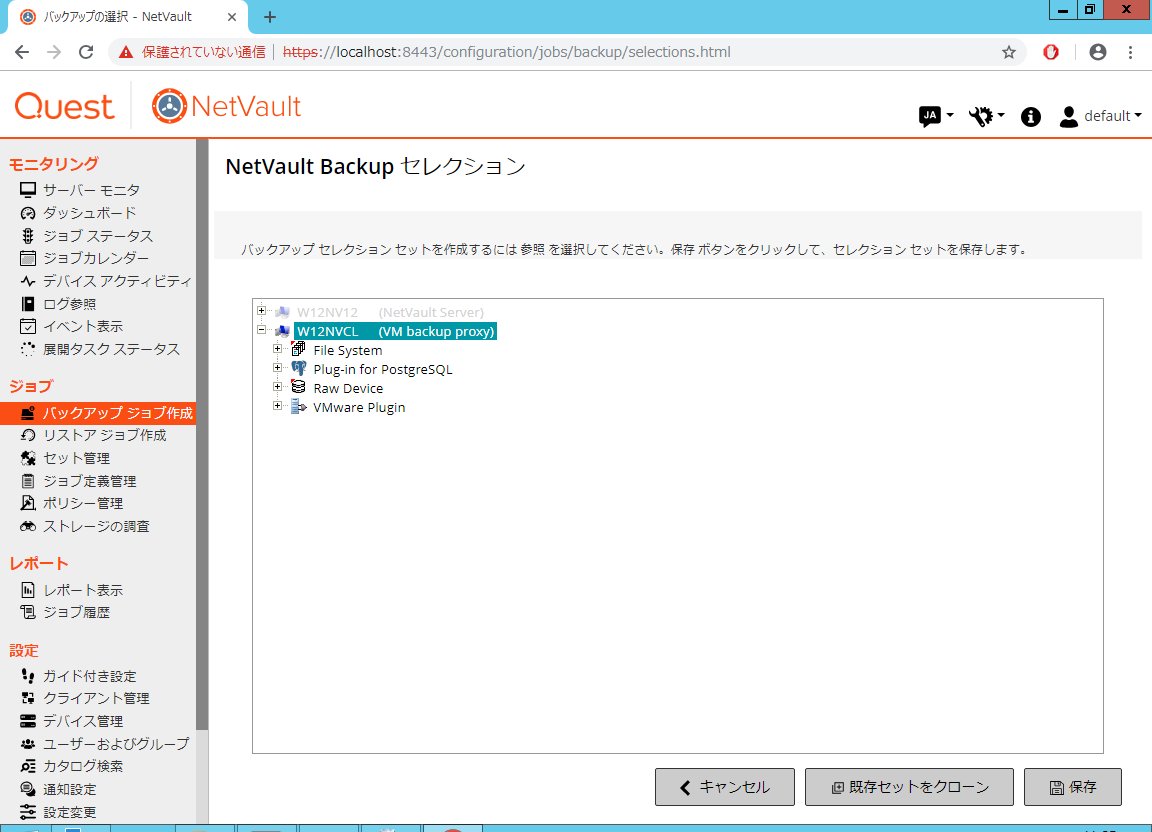Screen dimensions: 1152x832
Task: Click the report icon beside レポート表示
Action: click(28, 589)
